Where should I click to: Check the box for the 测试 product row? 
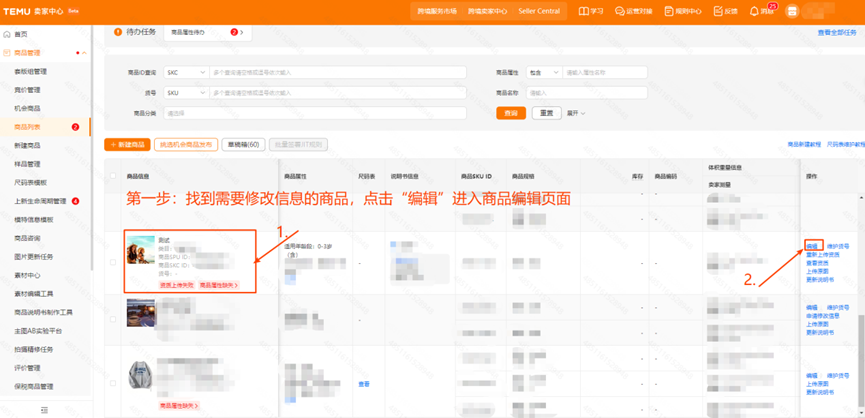coord(113,263)
